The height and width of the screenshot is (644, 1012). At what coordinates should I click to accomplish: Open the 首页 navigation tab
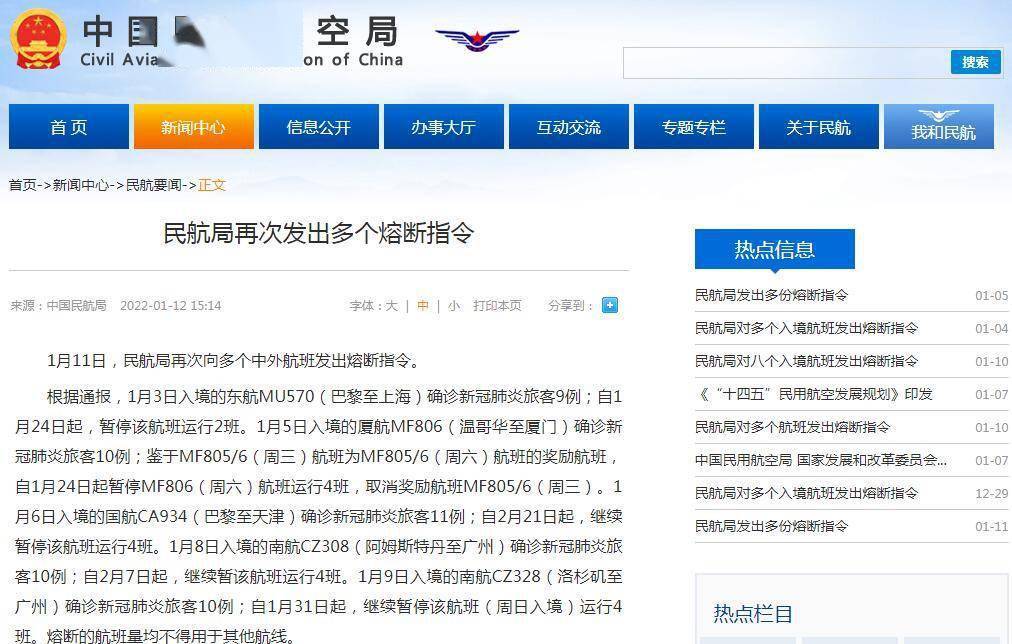tap(68, 126)
